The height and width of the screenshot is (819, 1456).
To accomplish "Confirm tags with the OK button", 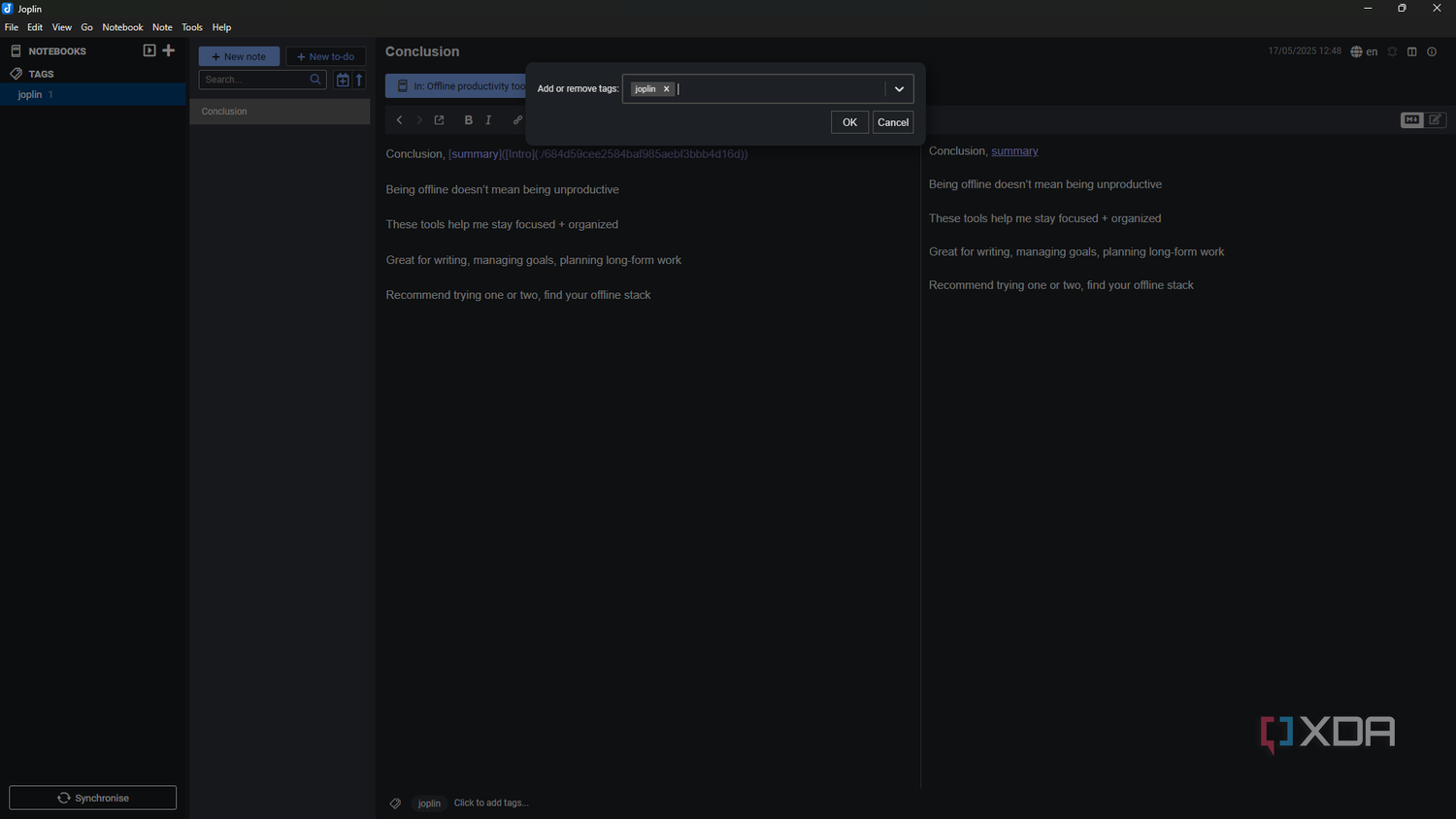I will (x=849, y=122).
